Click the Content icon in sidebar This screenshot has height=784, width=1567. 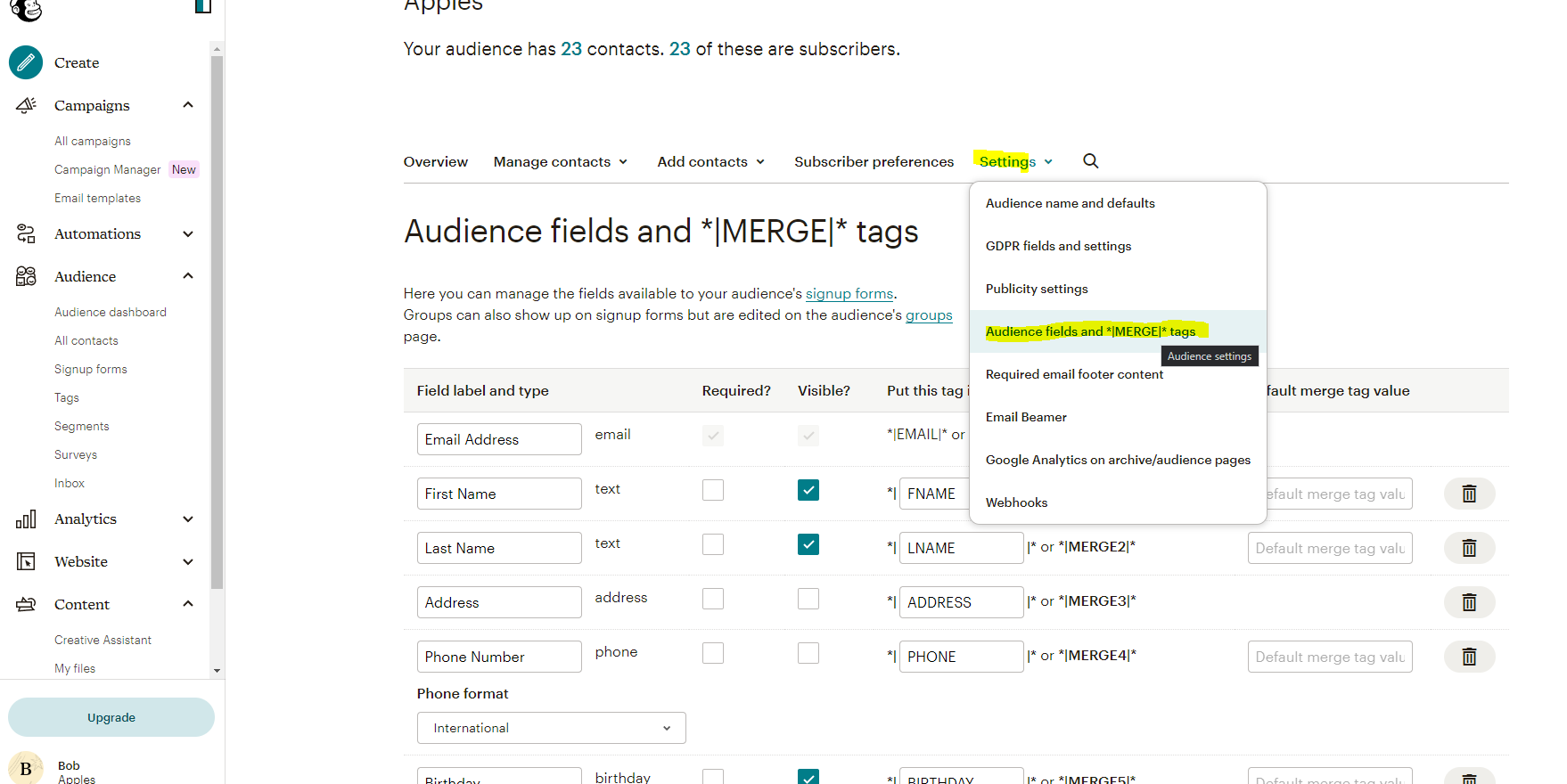(x=26, y=604)
